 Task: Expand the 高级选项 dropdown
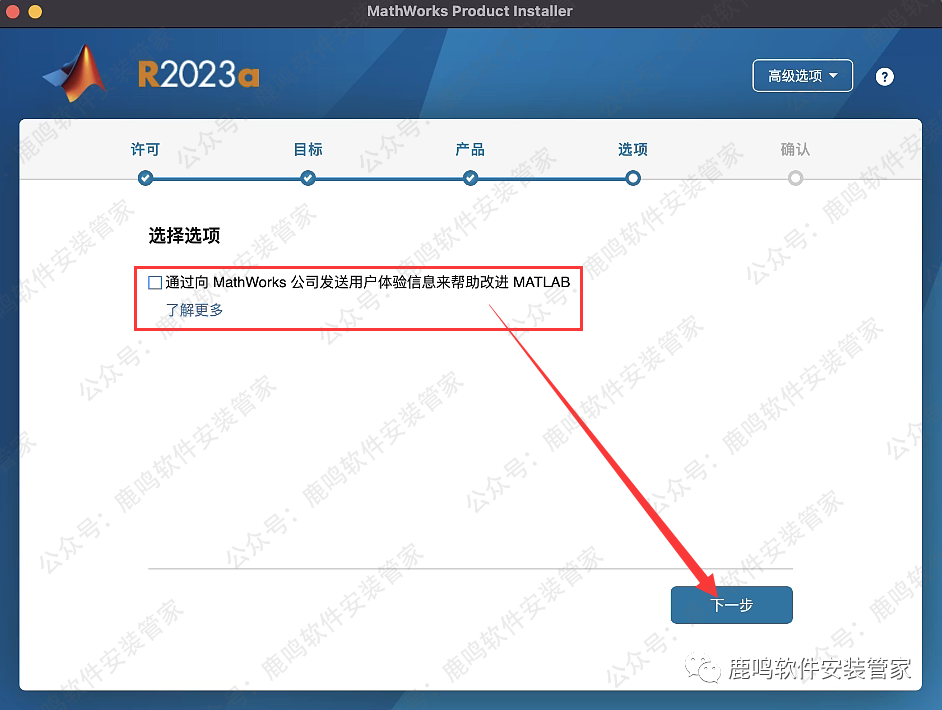[x=802, y=76]
